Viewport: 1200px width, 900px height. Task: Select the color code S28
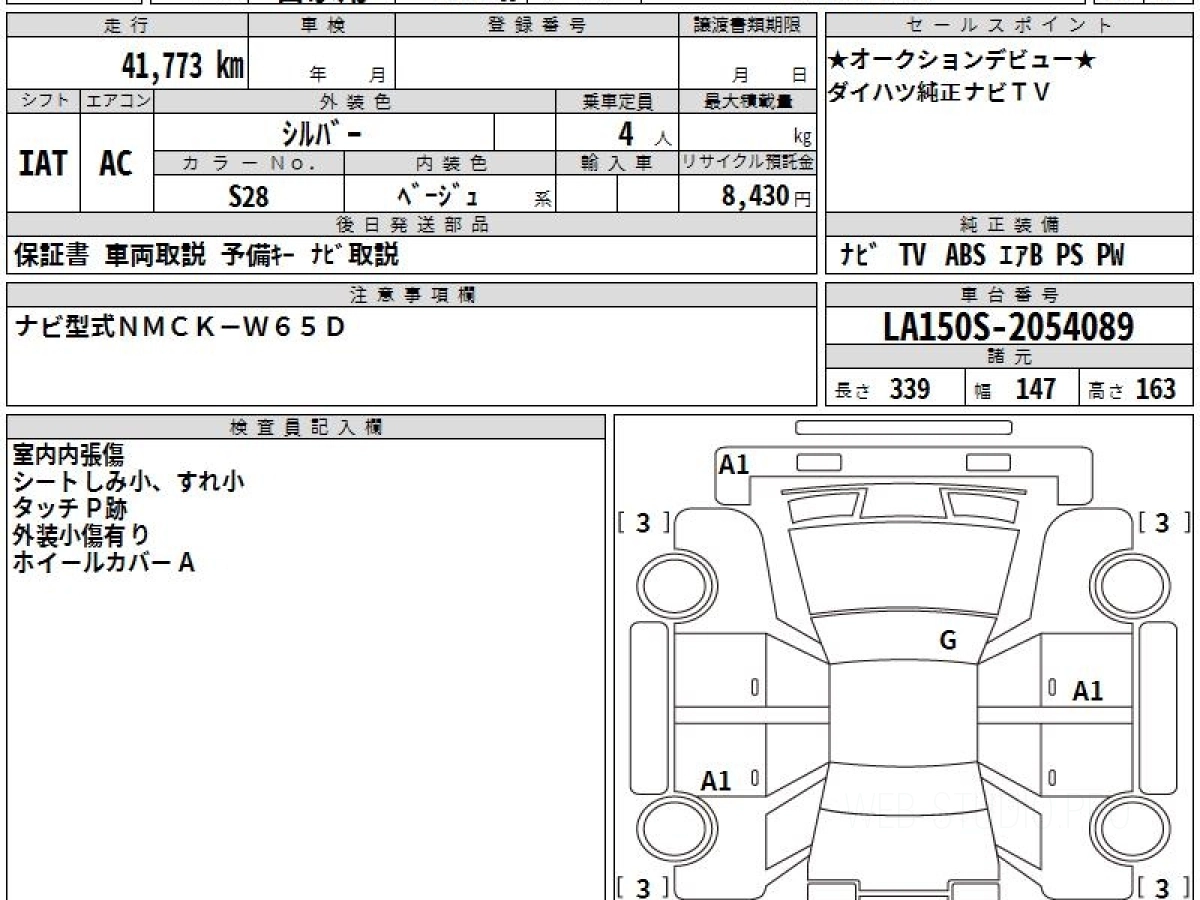tap(249, 196)
